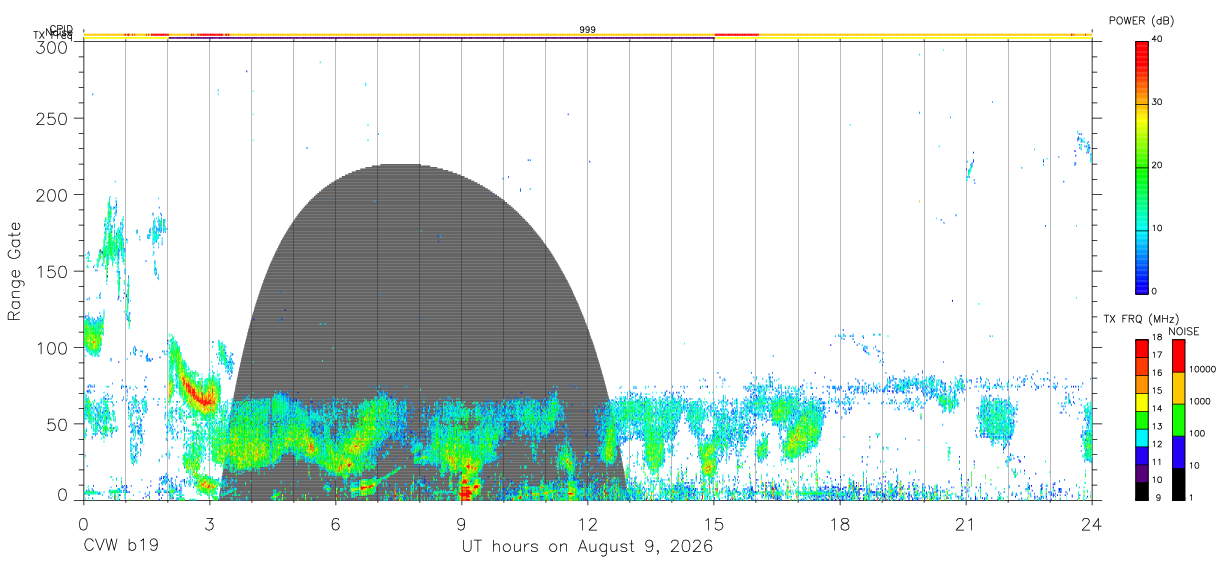Click the '20' label on POWER colorbar
Screen dimensions: 1228x567
(1158, 165)
